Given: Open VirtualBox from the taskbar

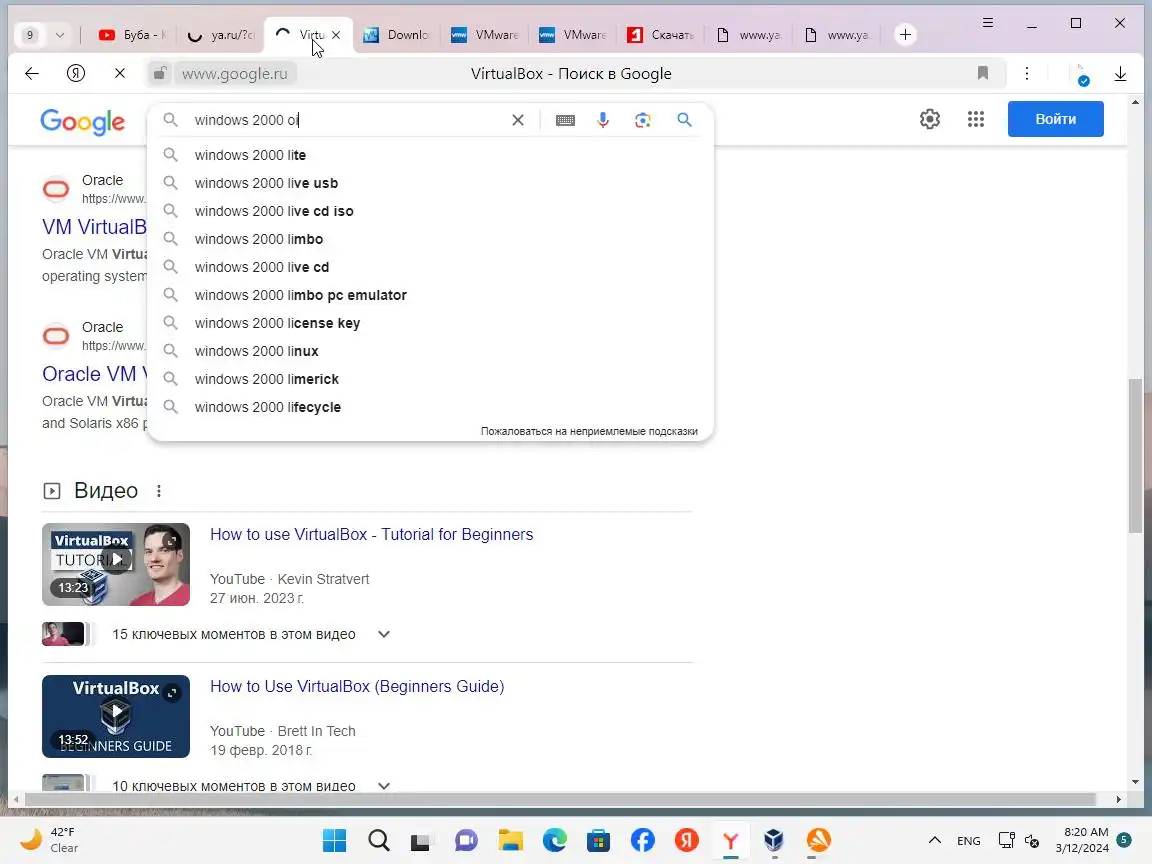Looking at the screenshot, I should point(774,840).
